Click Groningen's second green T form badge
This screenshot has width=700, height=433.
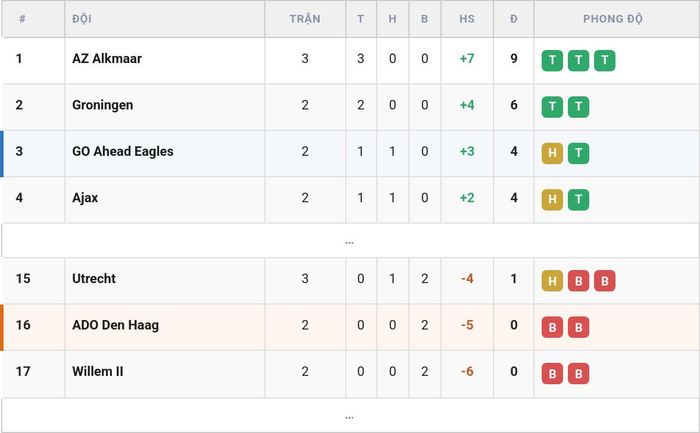click(x=579, y=107)
